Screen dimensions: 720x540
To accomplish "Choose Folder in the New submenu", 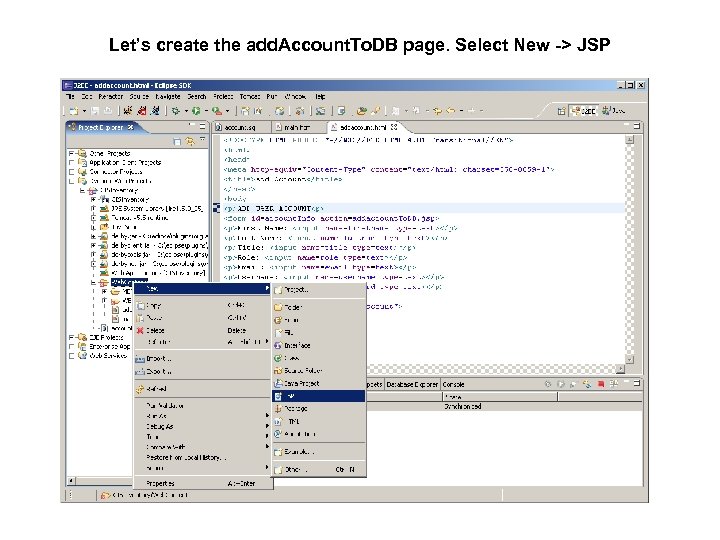I will pos(319,307).
